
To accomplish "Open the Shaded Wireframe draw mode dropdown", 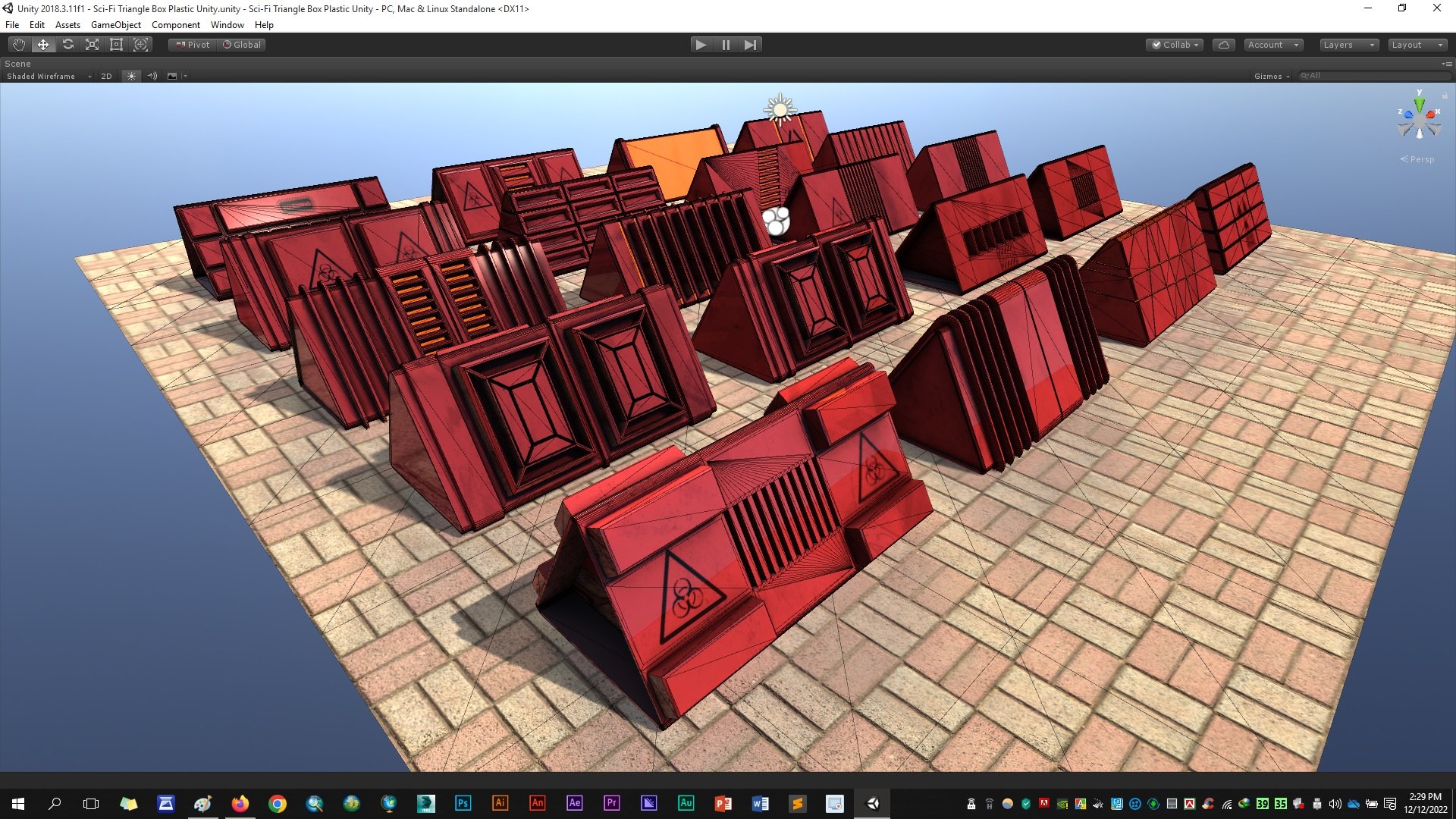I will (x=48, y=76).
